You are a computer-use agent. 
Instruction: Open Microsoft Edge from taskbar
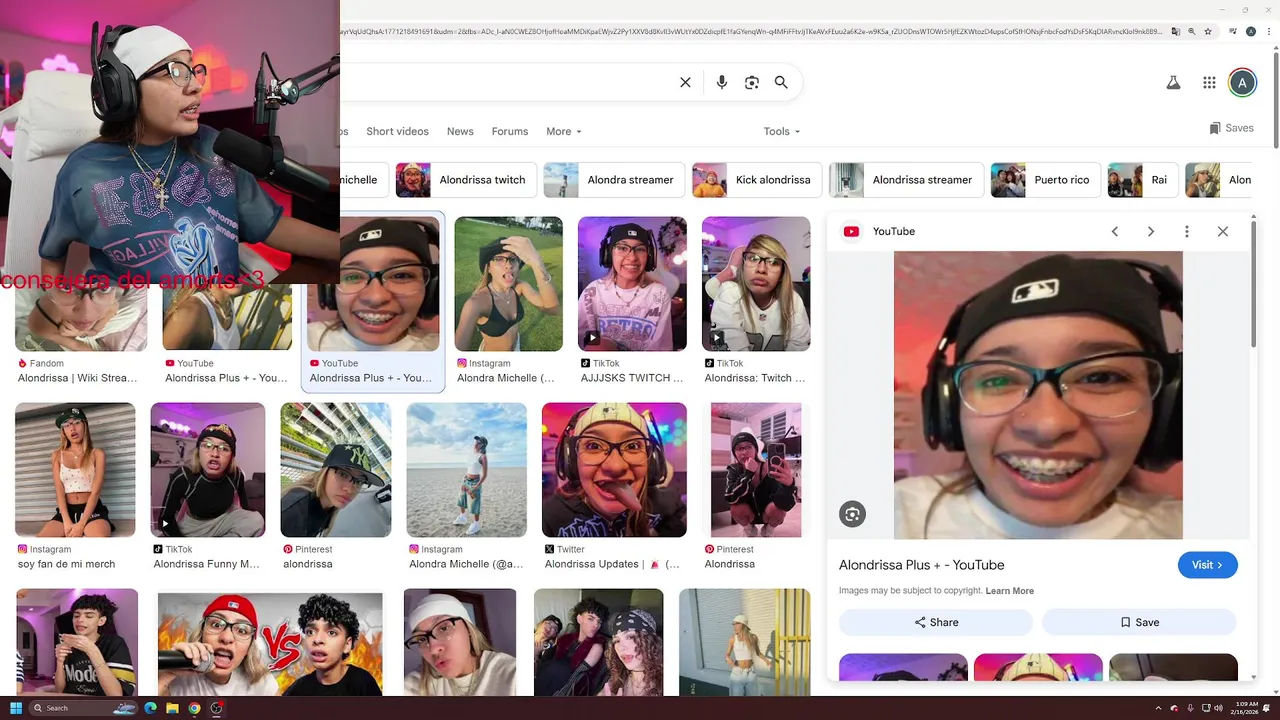point(150,708)
